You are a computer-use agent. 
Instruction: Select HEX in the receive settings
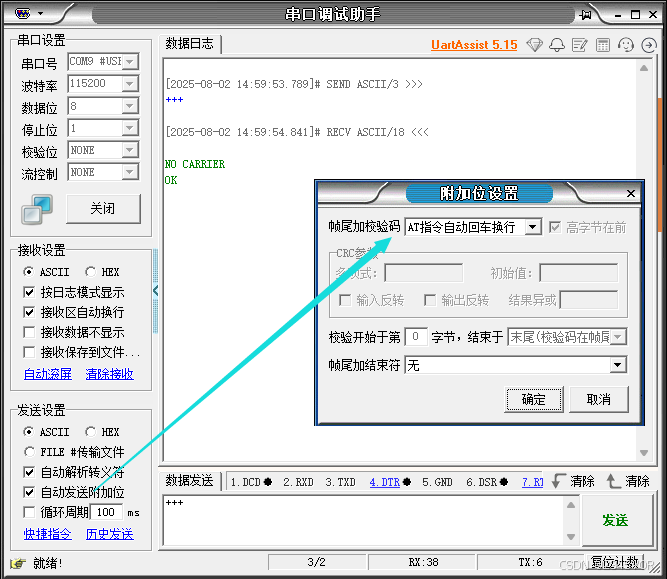(x=103, y=272)
